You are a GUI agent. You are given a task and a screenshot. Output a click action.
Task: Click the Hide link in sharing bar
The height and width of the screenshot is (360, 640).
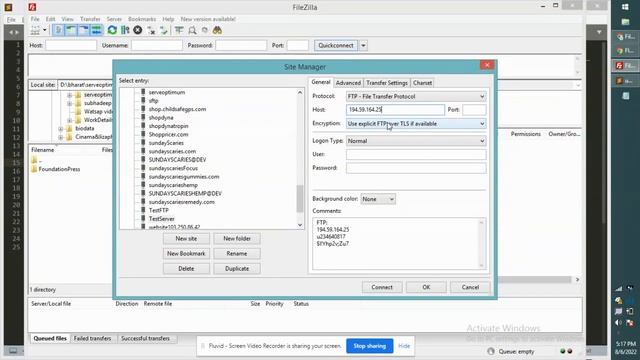[404, 346]
